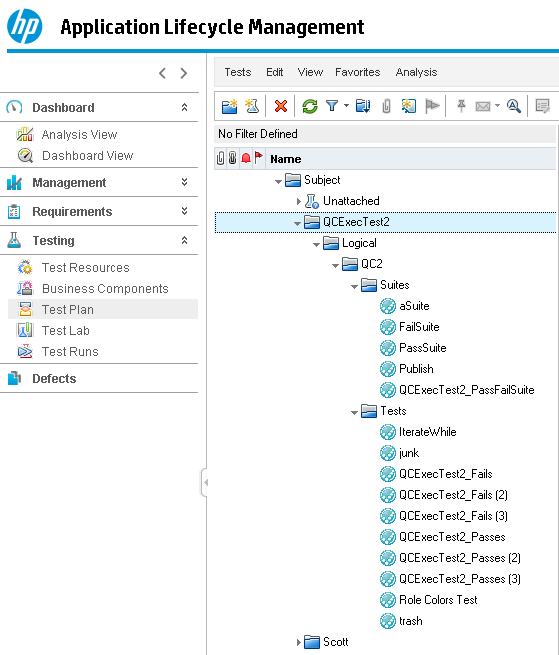The height and width of the screenshot is (655, 559).
Task: Click the Filter funnel icon
Action: (332, 106)
